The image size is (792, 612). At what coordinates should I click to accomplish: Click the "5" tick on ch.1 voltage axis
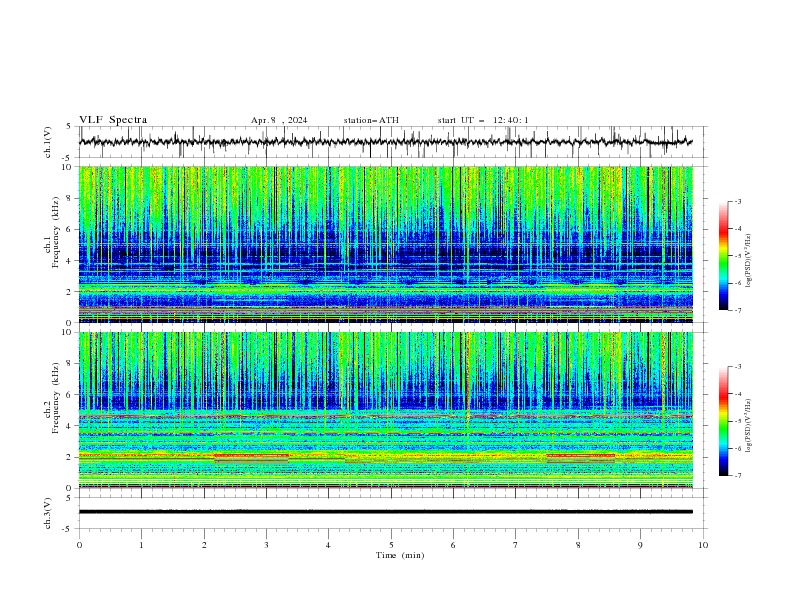point(70,126)
